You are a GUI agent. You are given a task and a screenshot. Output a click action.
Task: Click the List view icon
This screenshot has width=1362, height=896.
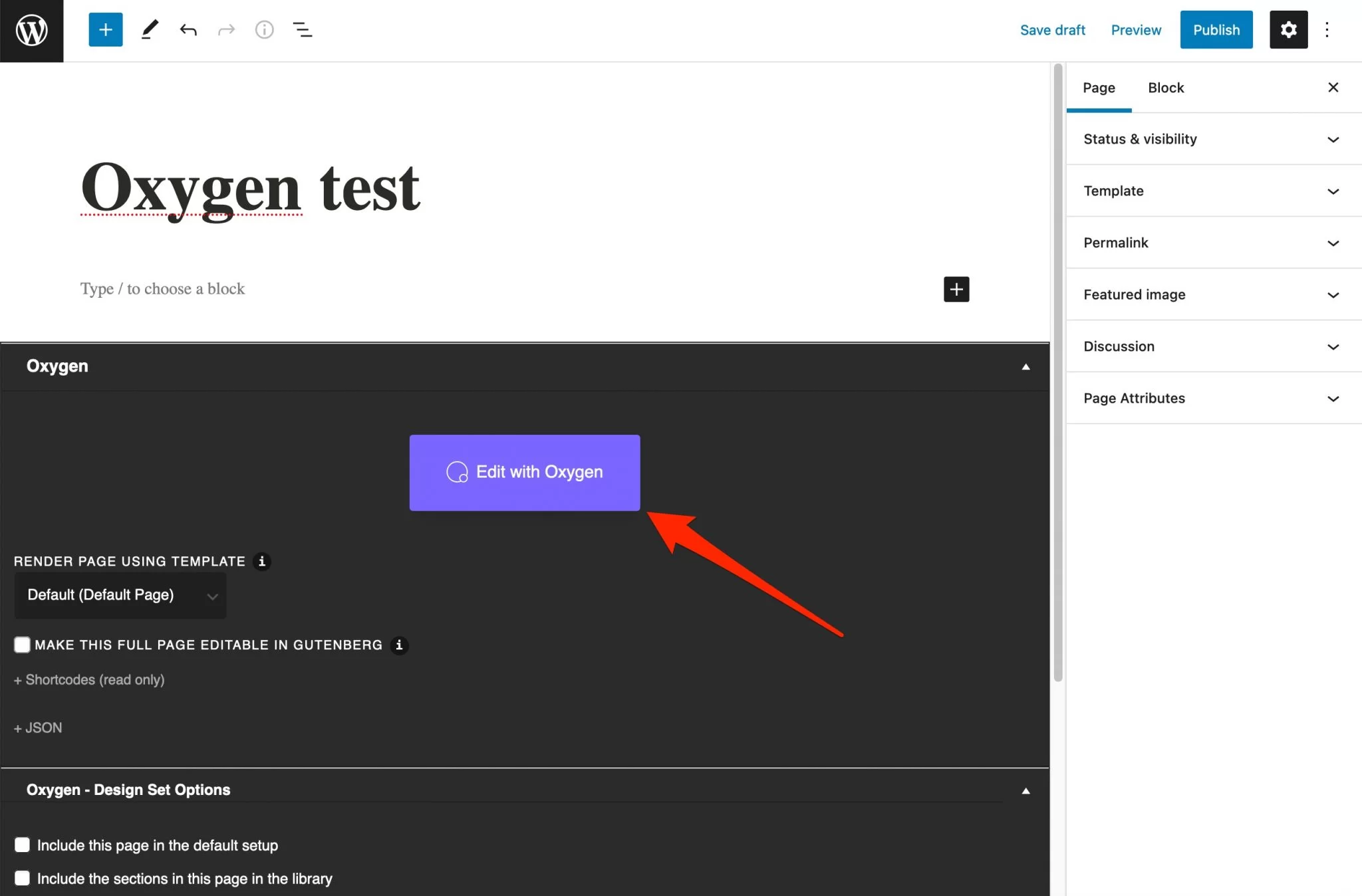coord(303,29)
